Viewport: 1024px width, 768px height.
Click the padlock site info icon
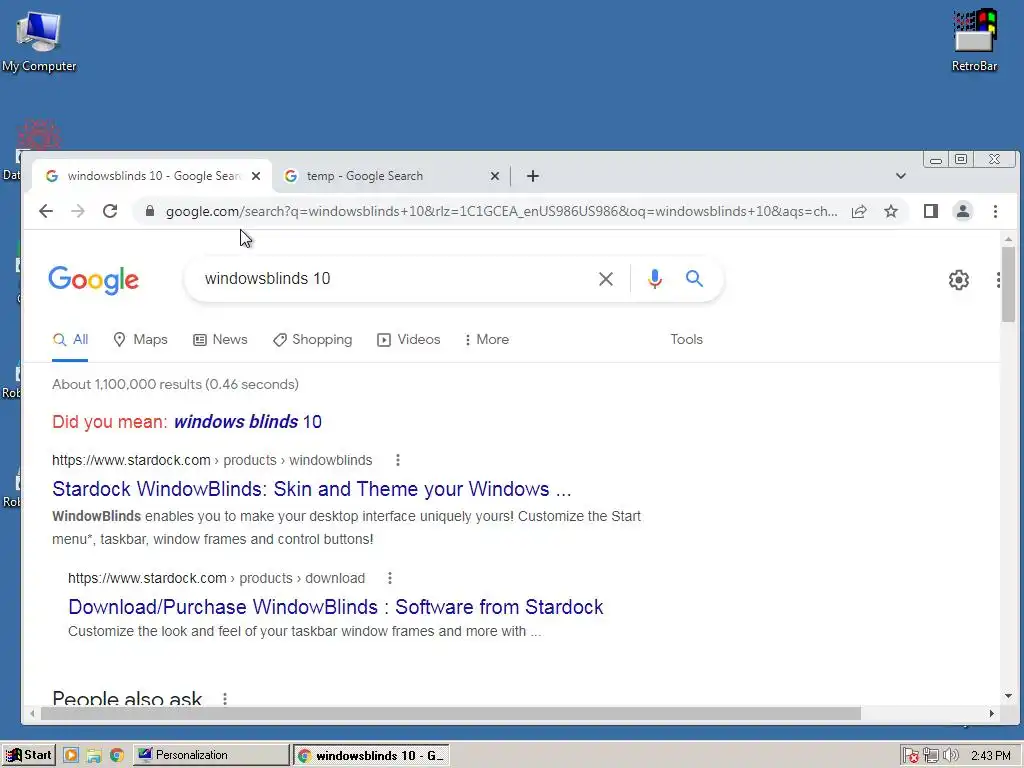150,211
